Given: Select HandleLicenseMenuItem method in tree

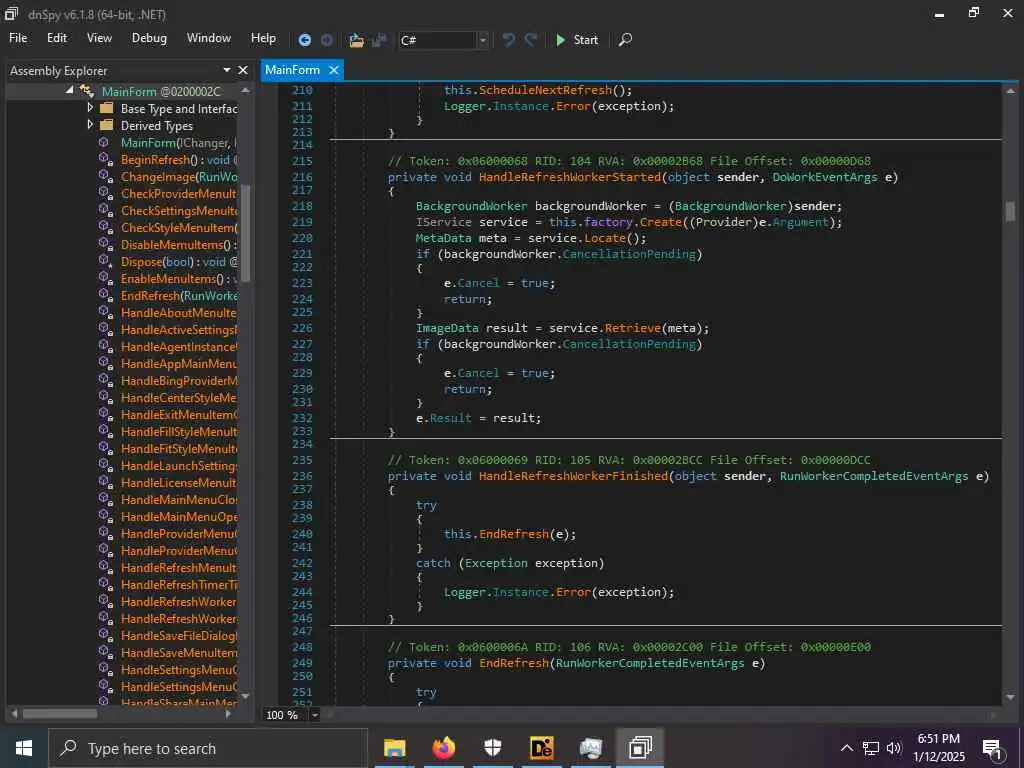Looking at the screenshot, I should point(179,482).
